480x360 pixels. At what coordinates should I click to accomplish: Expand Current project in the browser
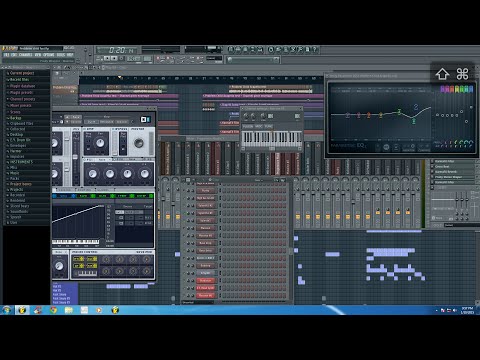(22, 73)
